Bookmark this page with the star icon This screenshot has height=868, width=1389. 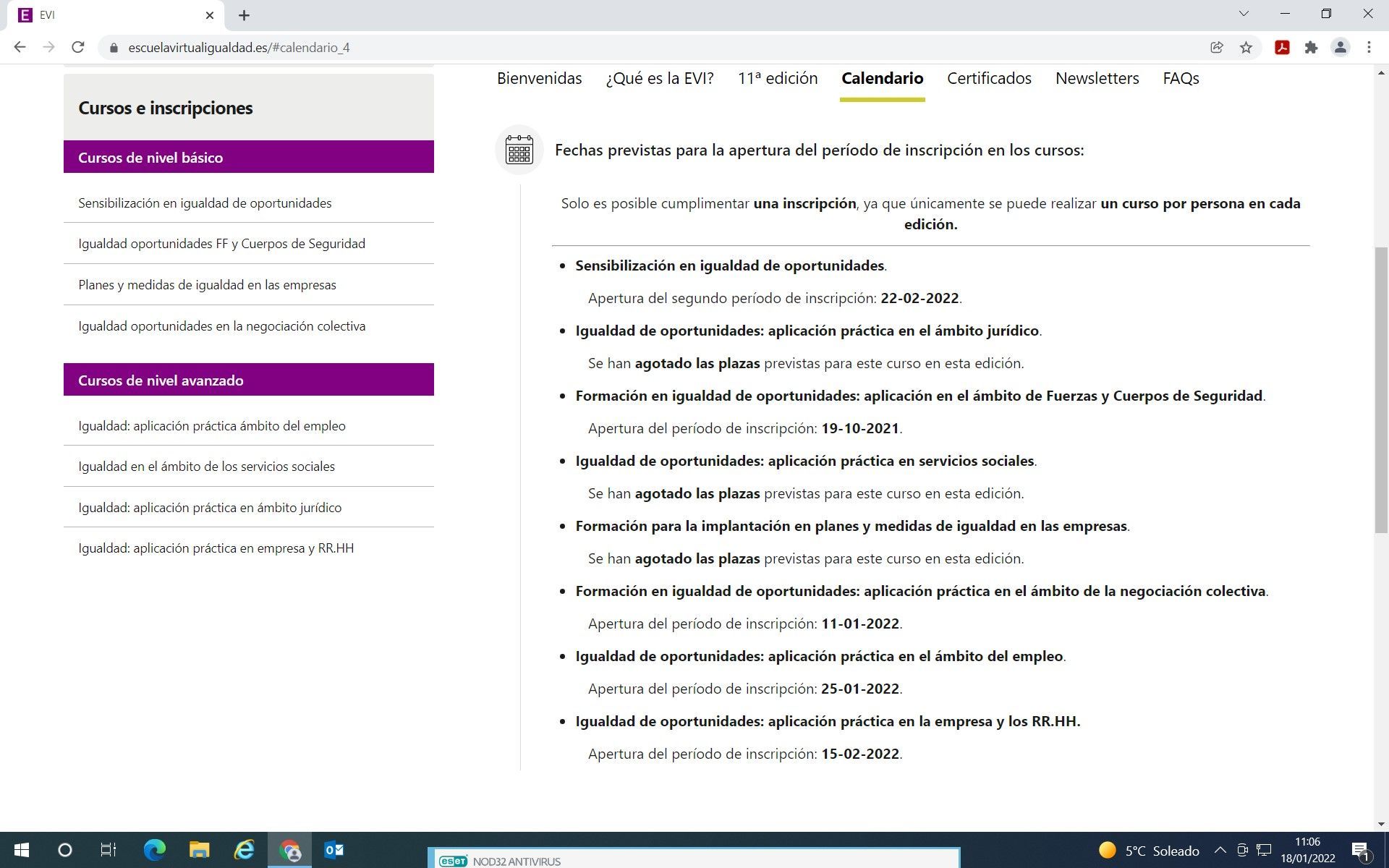point(1246,48)
